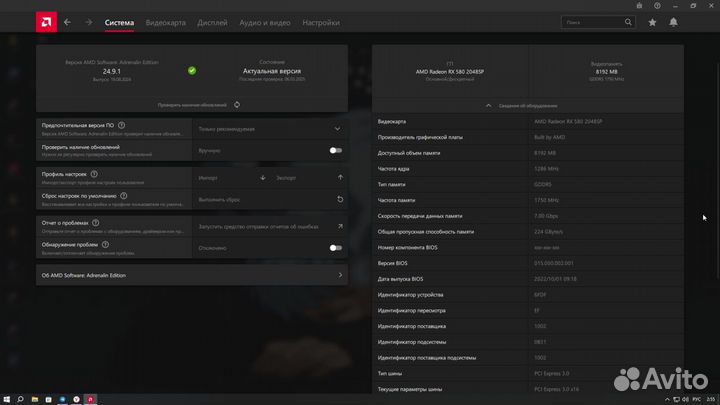Click the search magnifier icon

click(627, 21)
